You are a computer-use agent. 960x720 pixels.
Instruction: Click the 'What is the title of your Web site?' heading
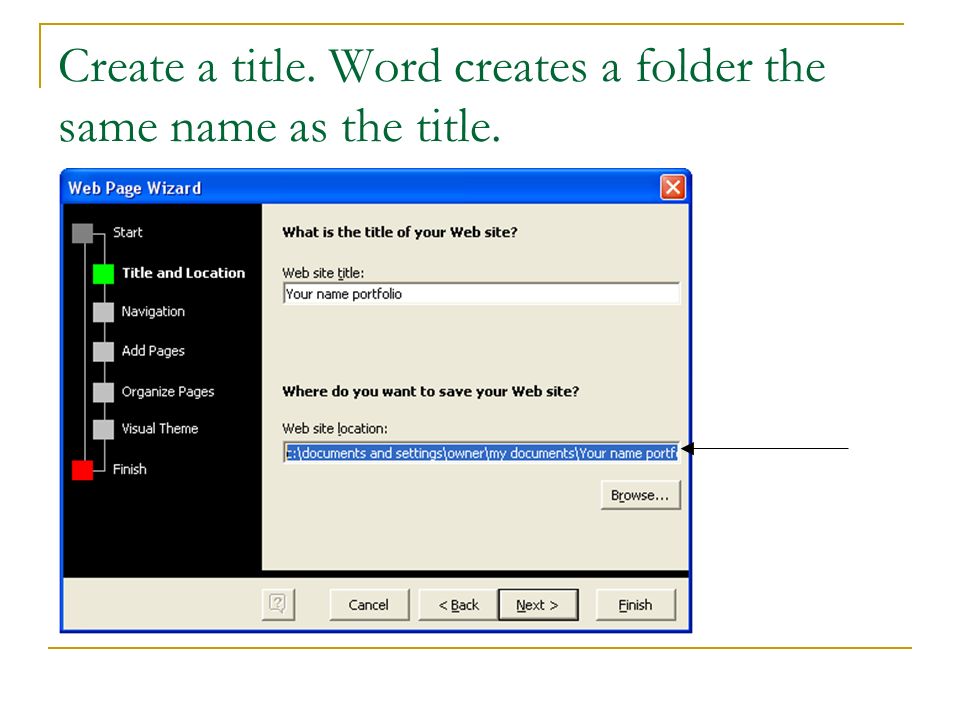click(x=400, y=233)
